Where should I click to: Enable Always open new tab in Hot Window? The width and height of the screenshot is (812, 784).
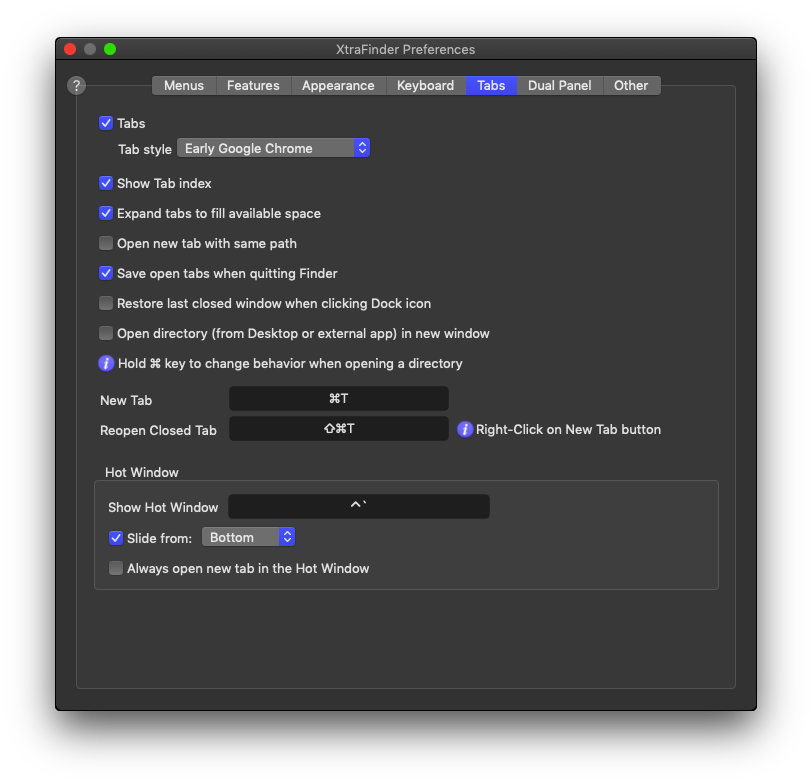coord(116,568)
